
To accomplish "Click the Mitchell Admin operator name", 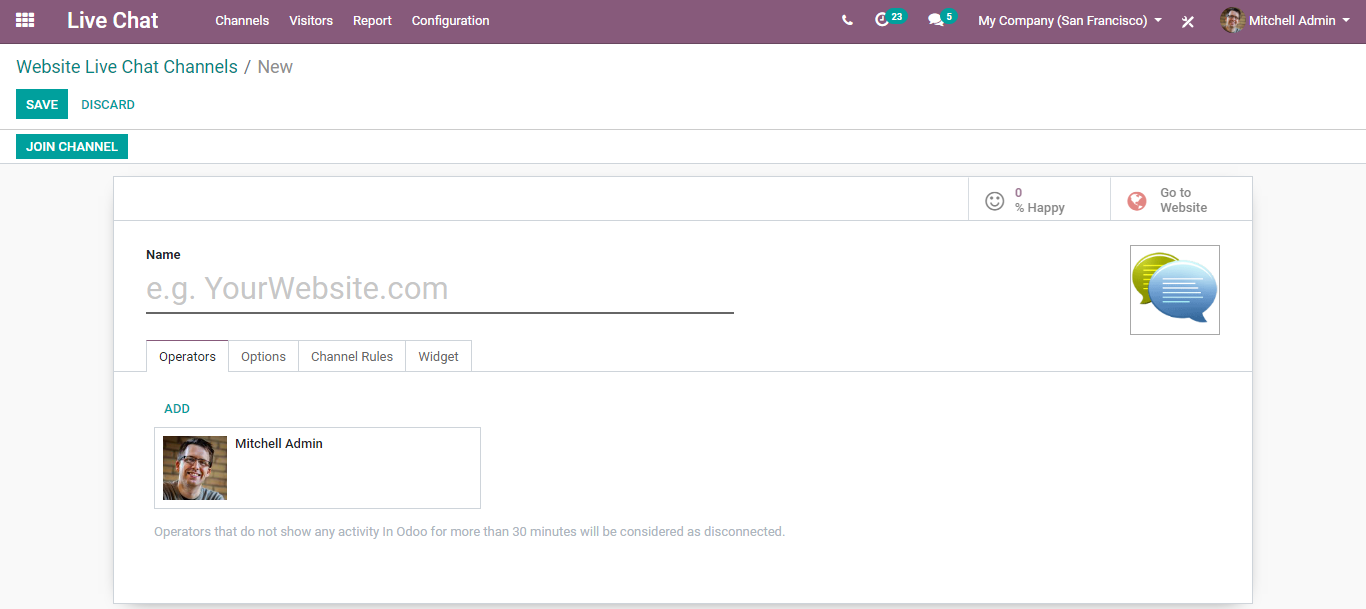I will pyautogui.click(x=279, y=443).
